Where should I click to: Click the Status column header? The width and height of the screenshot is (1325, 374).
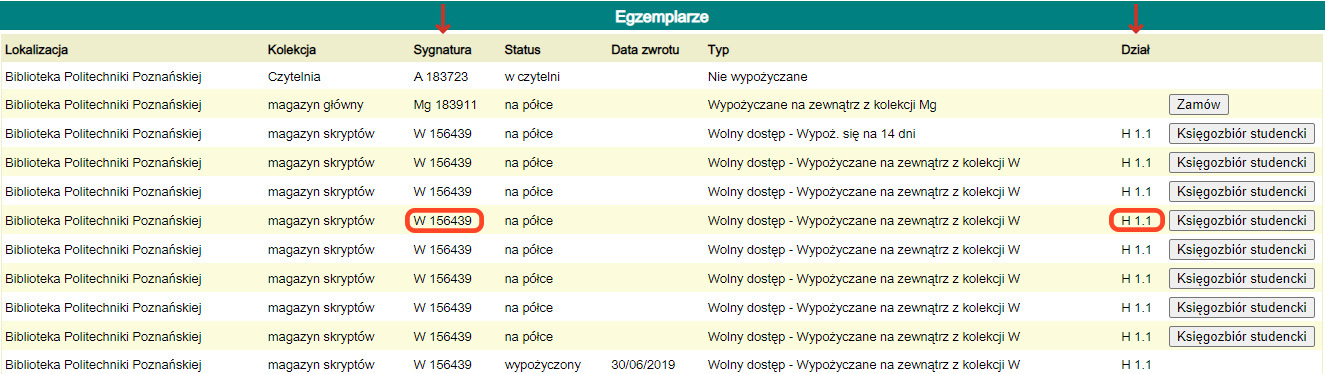coord(522,49)
